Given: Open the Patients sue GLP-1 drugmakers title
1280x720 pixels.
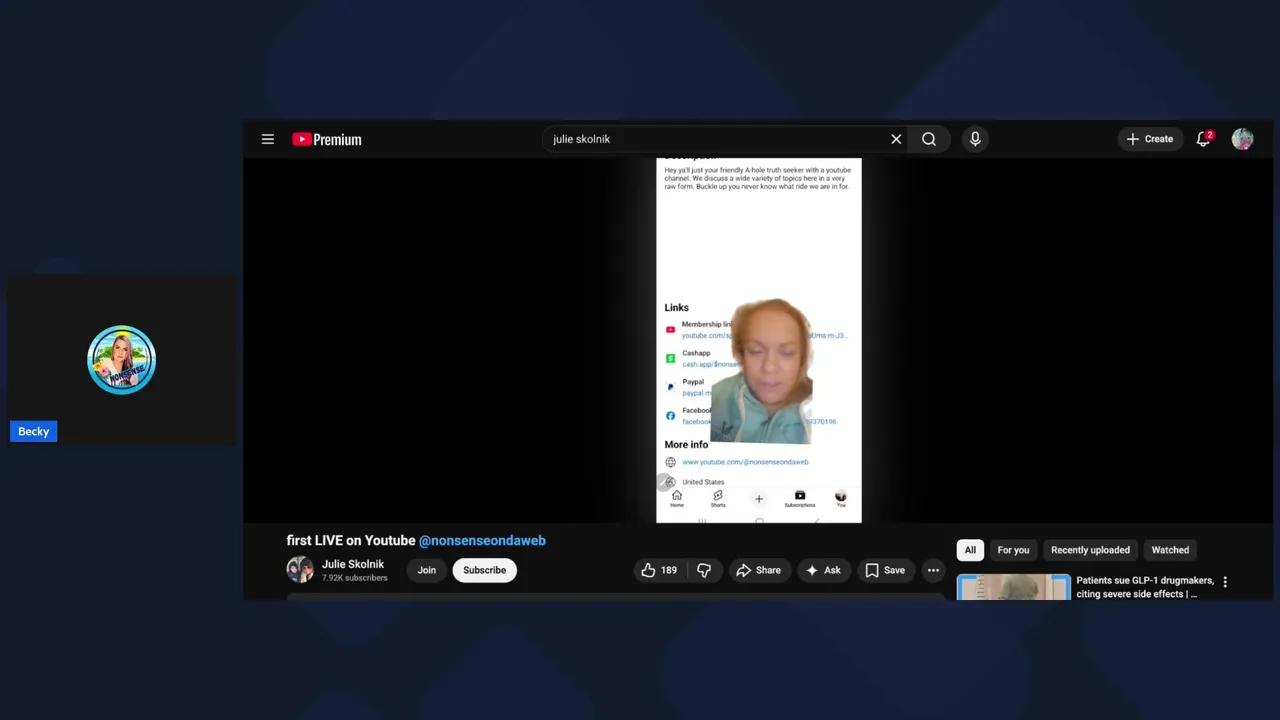Looking at the screenshot, I should click(x=1145, y=587).
